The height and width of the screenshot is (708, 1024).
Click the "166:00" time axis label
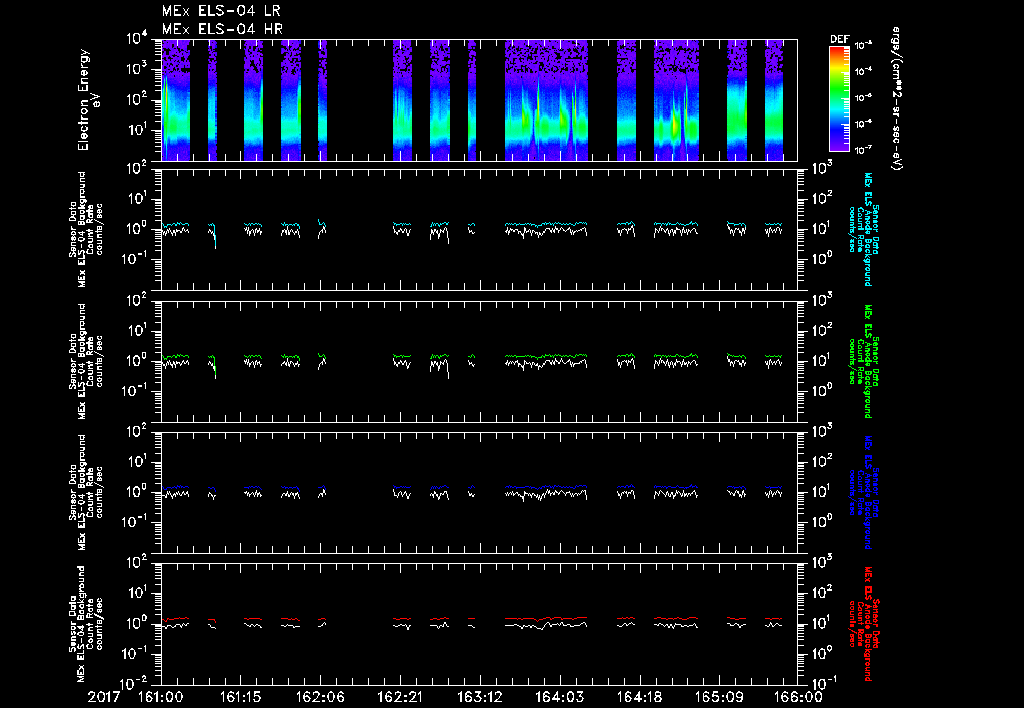pos(798,697)
